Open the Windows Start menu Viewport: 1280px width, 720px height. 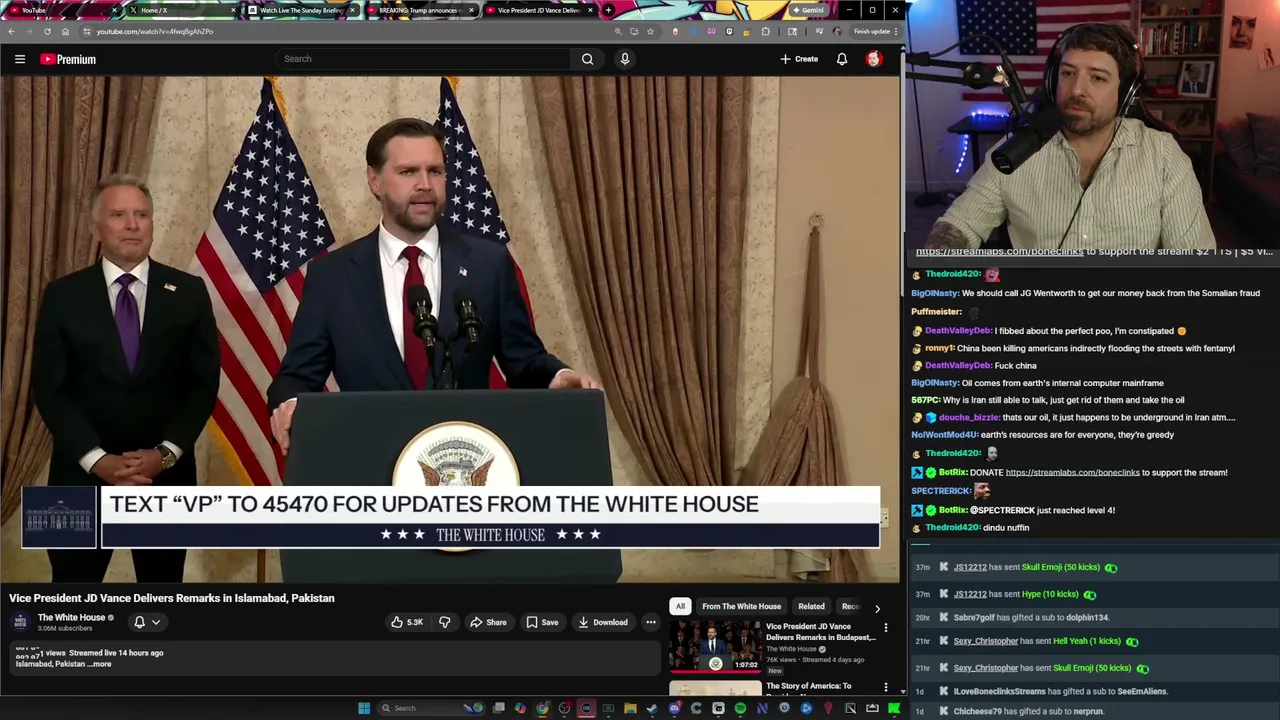coord(364,708)
